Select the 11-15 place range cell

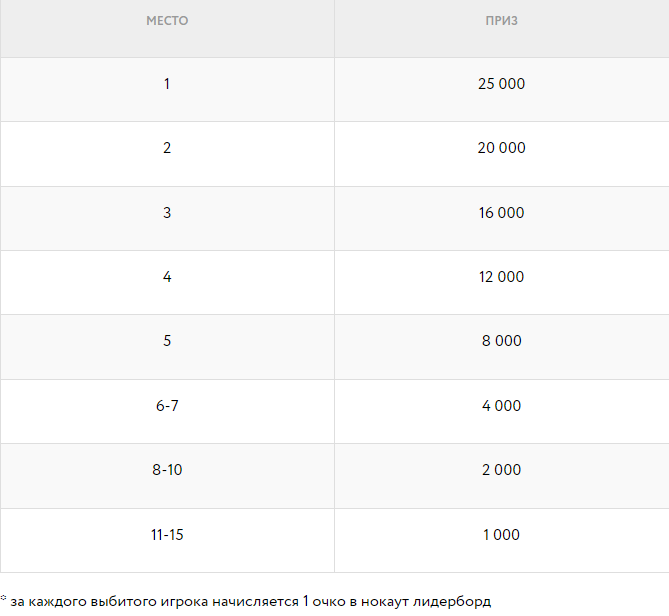click(x=167, y=535)
